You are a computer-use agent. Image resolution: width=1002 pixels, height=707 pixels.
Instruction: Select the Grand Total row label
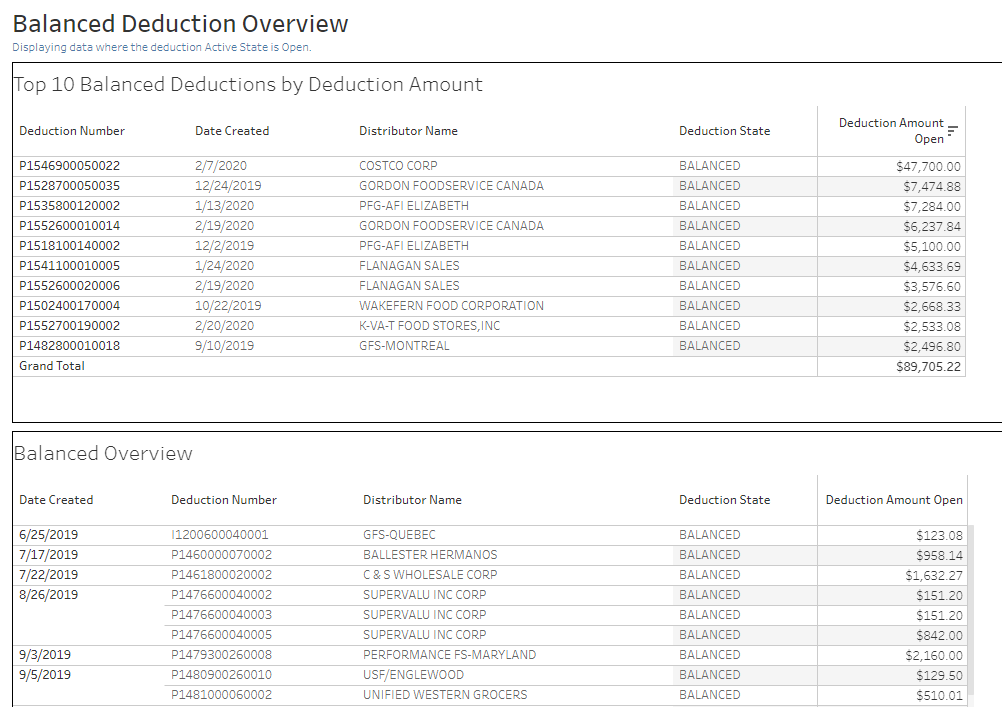coord(52,366)
